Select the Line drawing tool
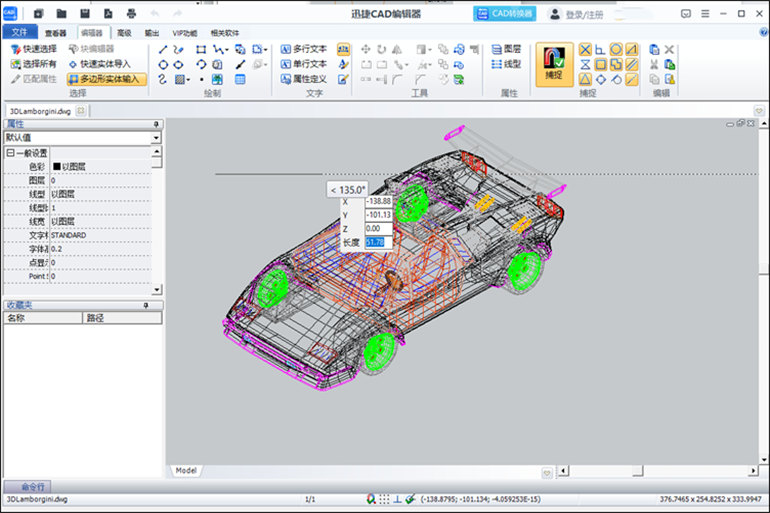 [x=163, y=50]
